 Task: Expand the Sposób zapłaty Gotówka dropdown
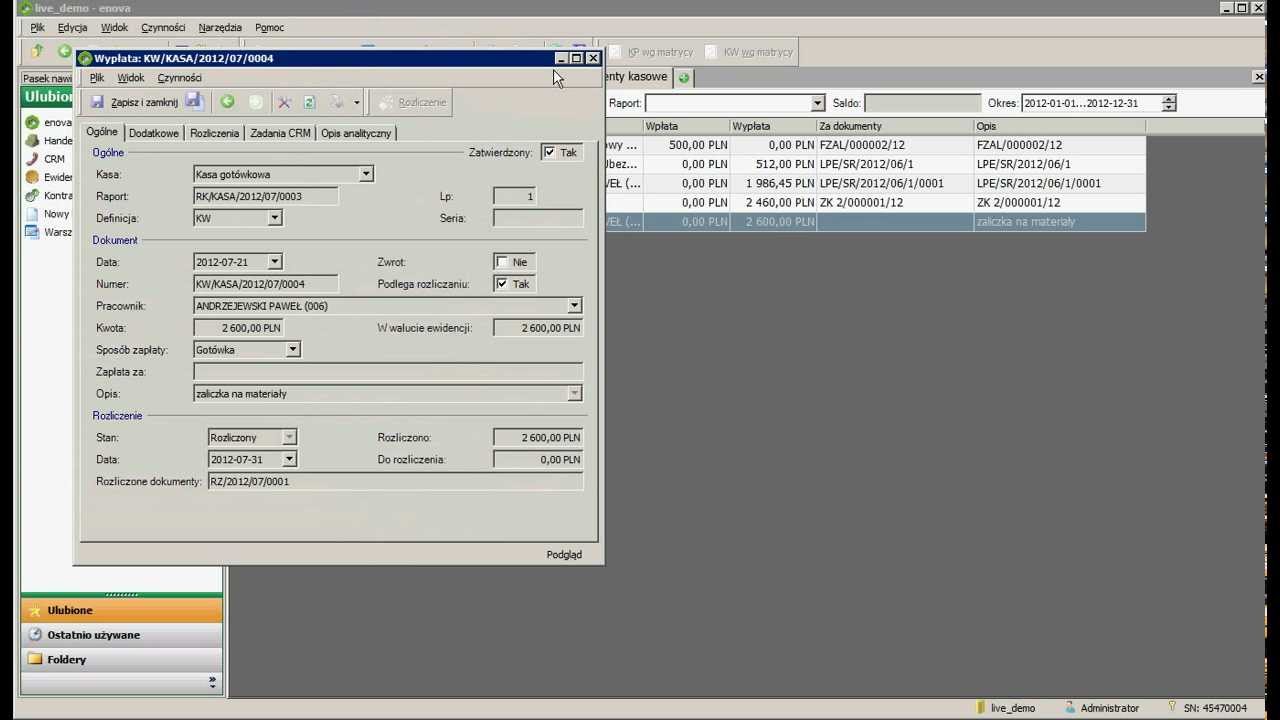[x=293, y=350]
